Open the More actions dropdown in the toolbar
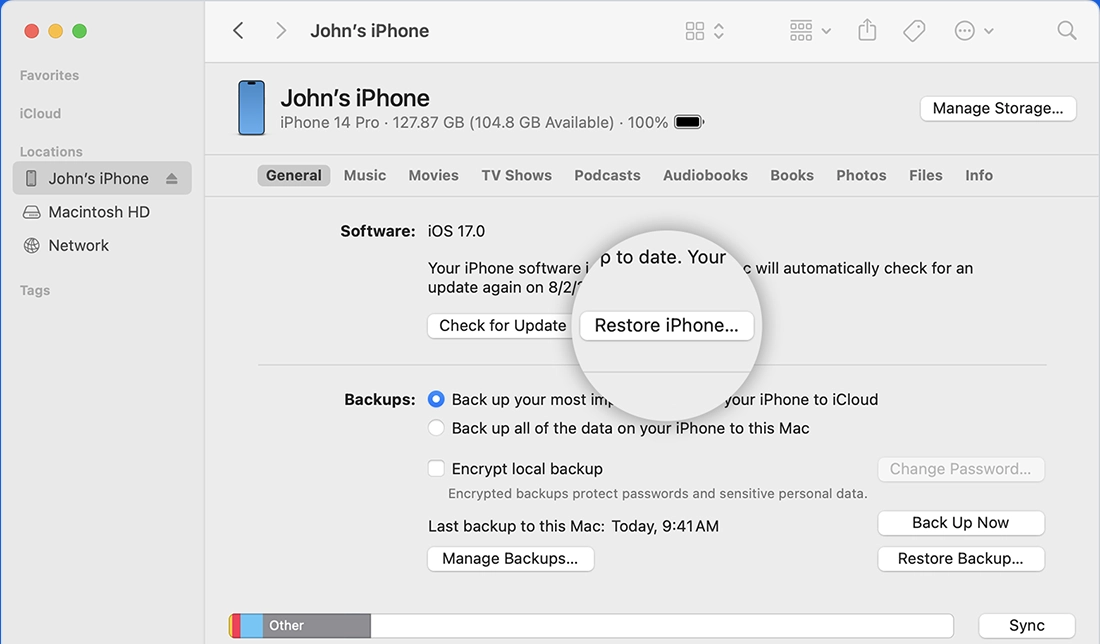Image resolution: width=1100 pixels, height=644 pixels. click(x=972, y=31)
